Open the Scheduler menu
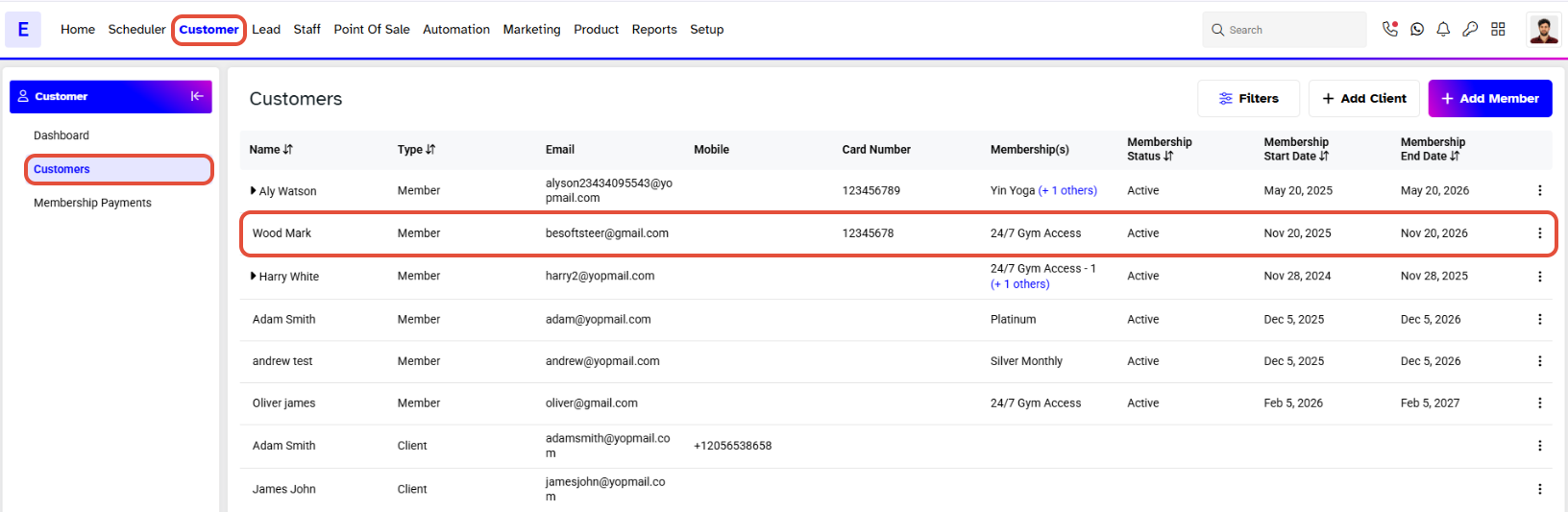 [136, 30]
